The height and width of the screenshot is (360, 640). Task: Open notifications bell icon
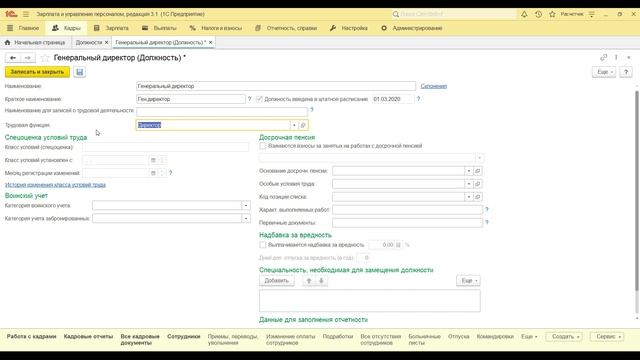click(x=524, y=14)
